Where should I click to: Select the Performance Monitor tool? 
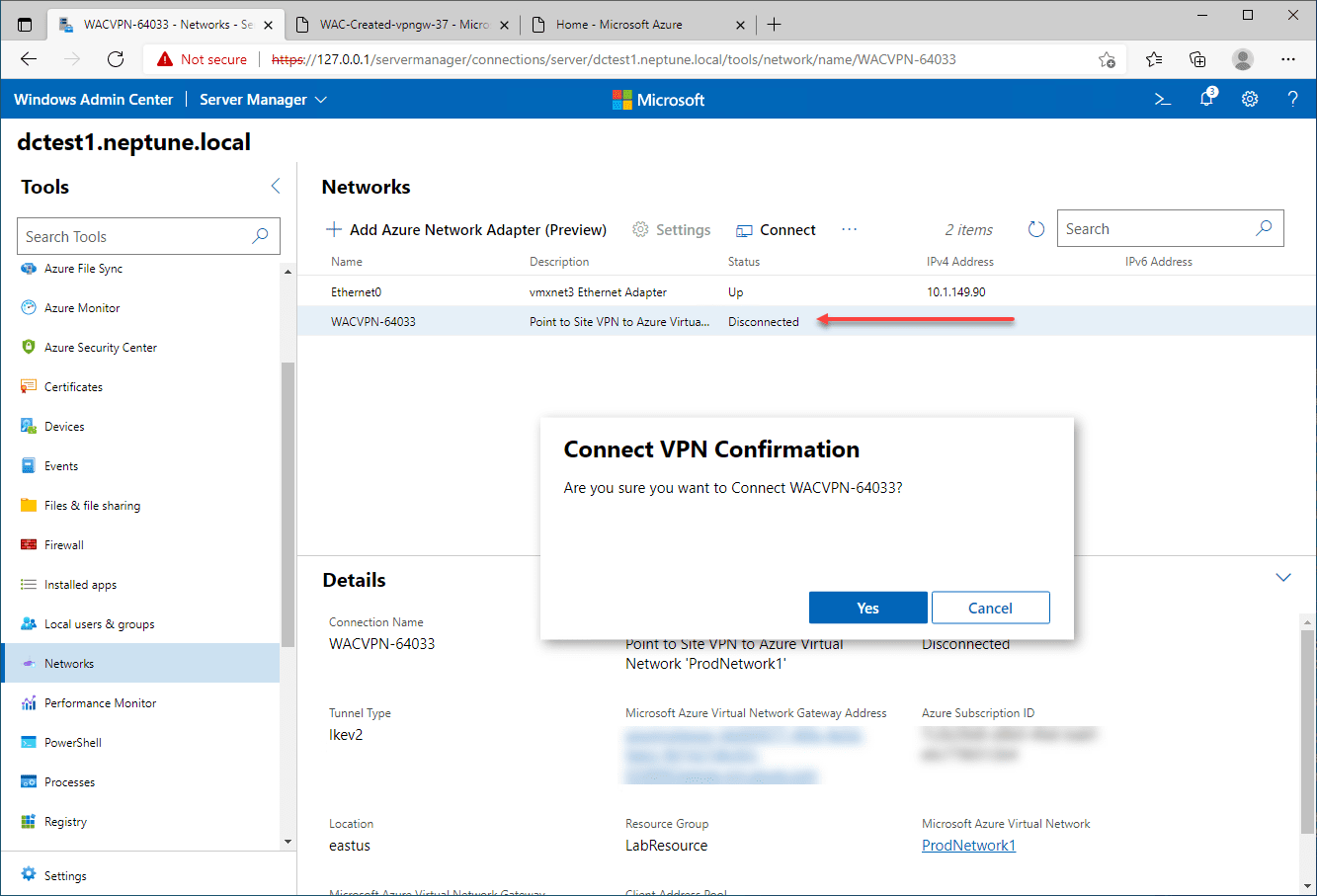tap(99, 702)
